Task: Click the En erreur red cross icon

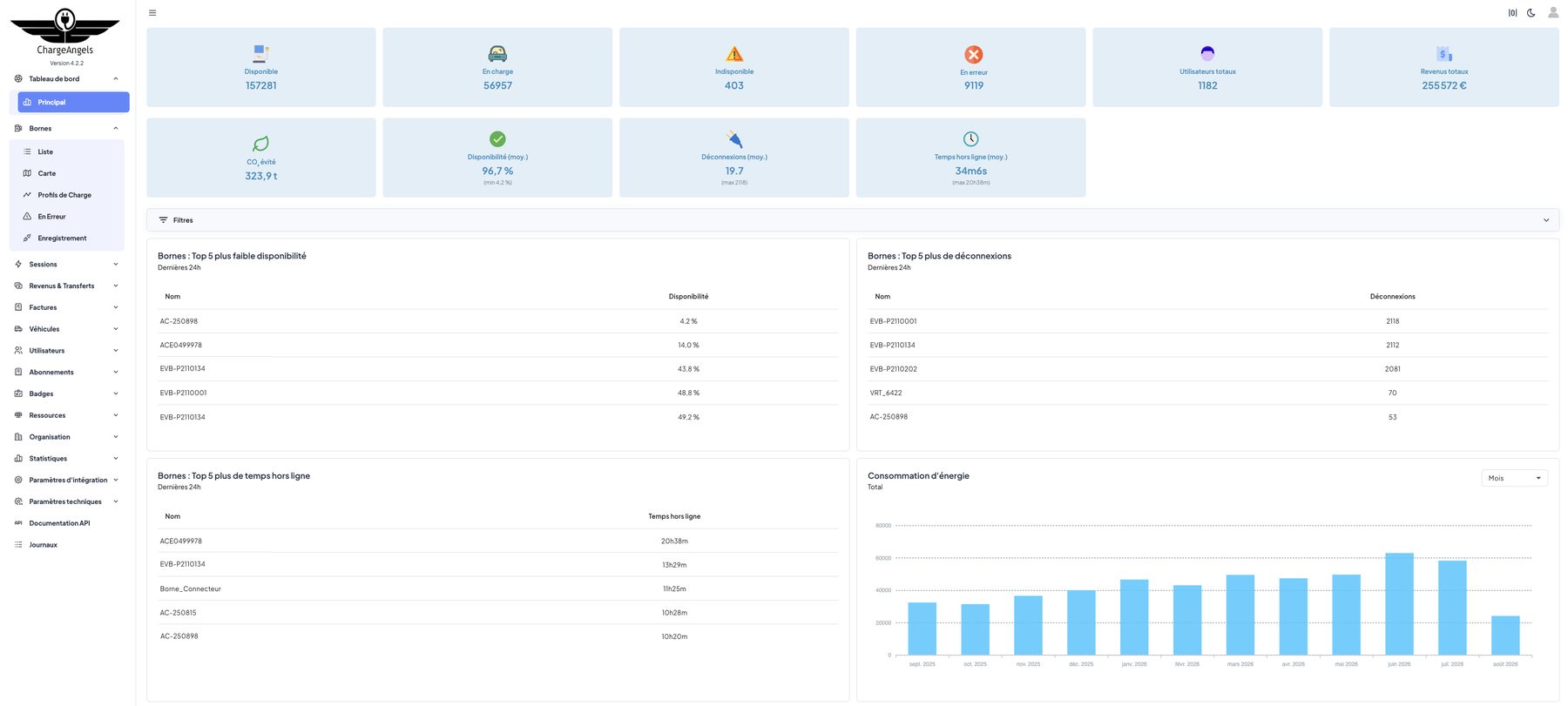Action: (974, 54)
